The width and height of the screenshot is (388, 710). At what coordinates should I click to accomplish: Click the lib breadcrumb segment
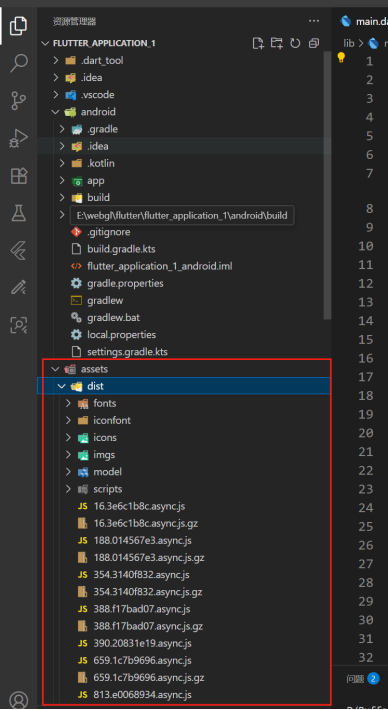coord(349,43)
